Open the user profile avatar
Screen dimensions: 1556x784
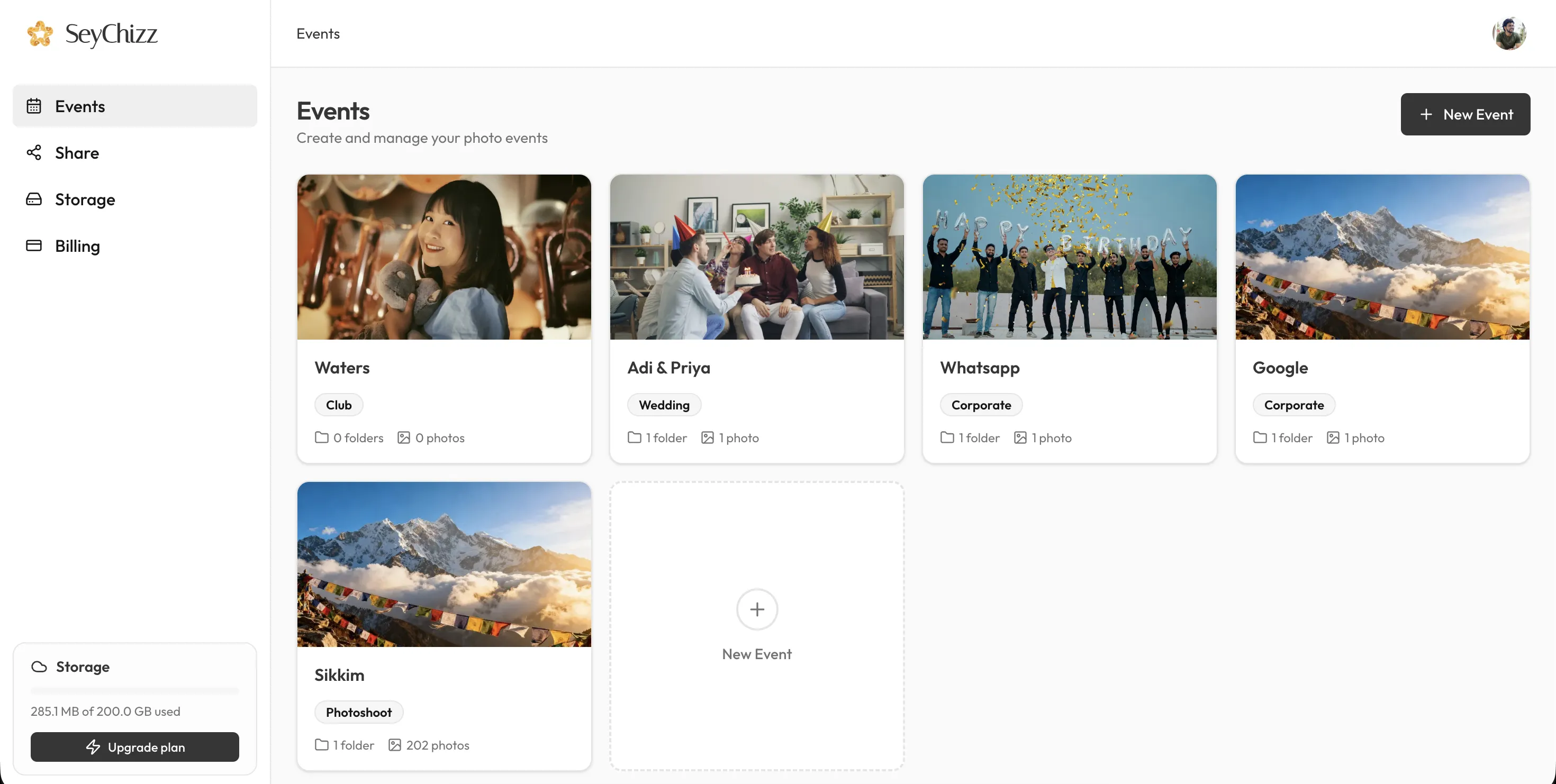(1508, 34)
